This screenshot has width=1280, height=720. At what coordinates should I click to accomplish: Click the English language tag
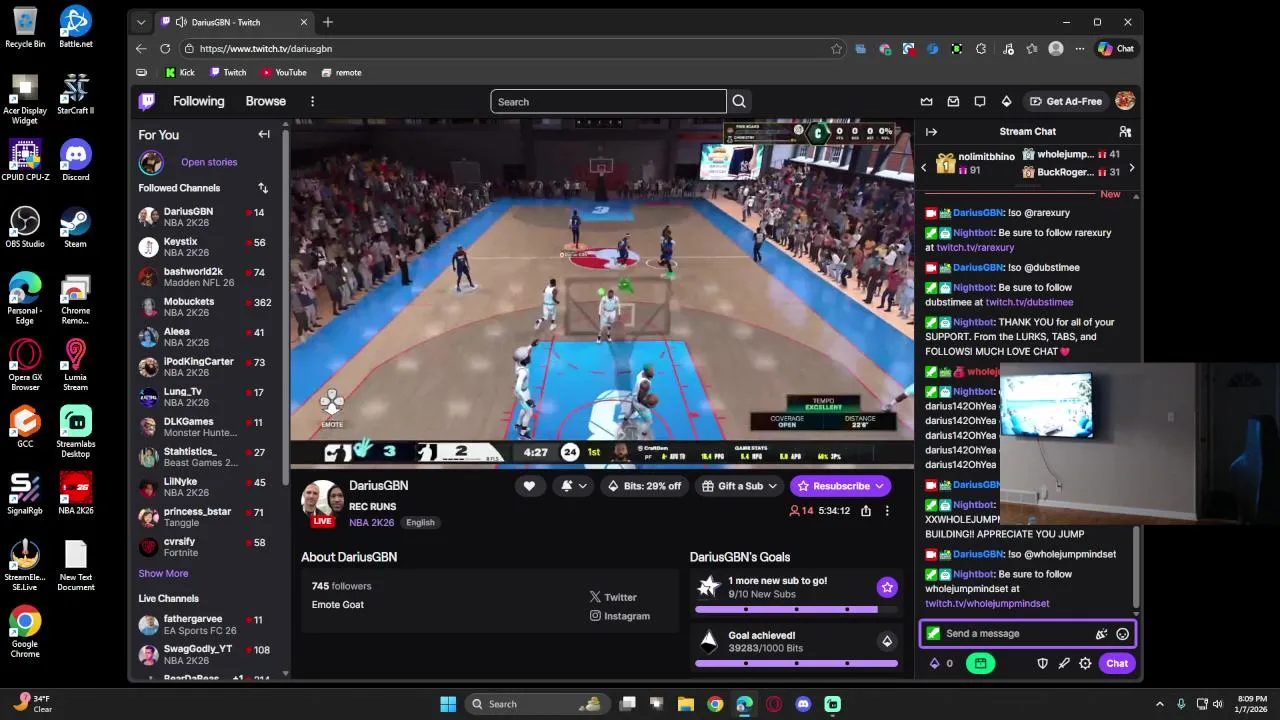point(420,522)
